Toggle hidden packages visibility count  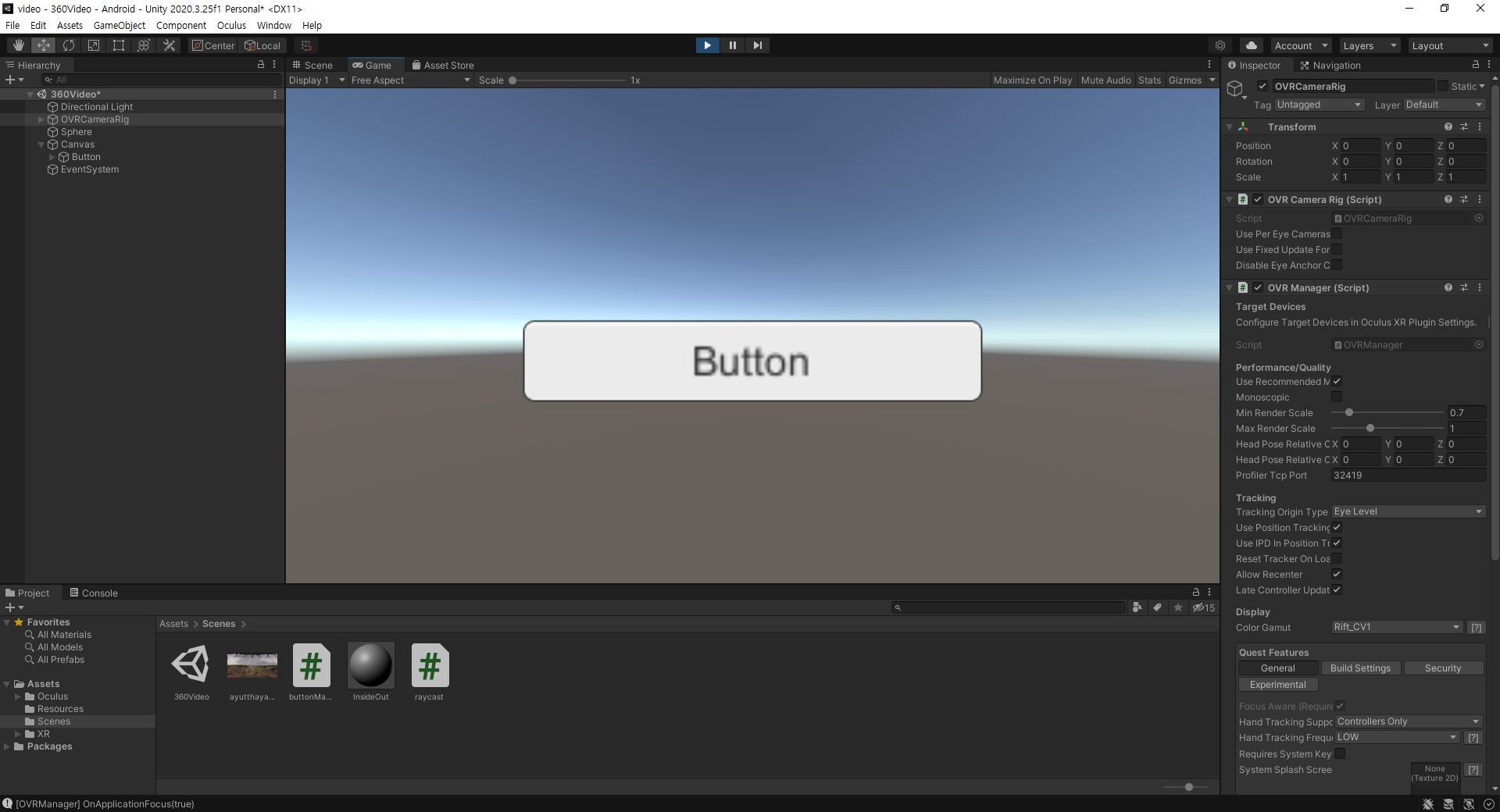pos(1204,607)
